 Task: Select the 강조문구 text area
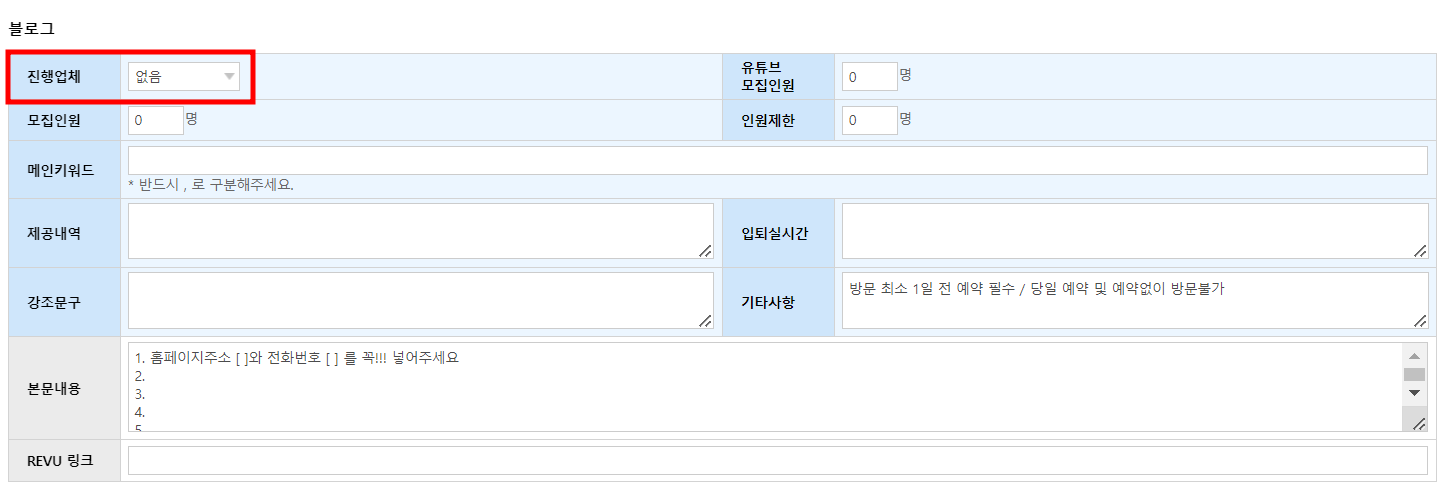[420, 300]
